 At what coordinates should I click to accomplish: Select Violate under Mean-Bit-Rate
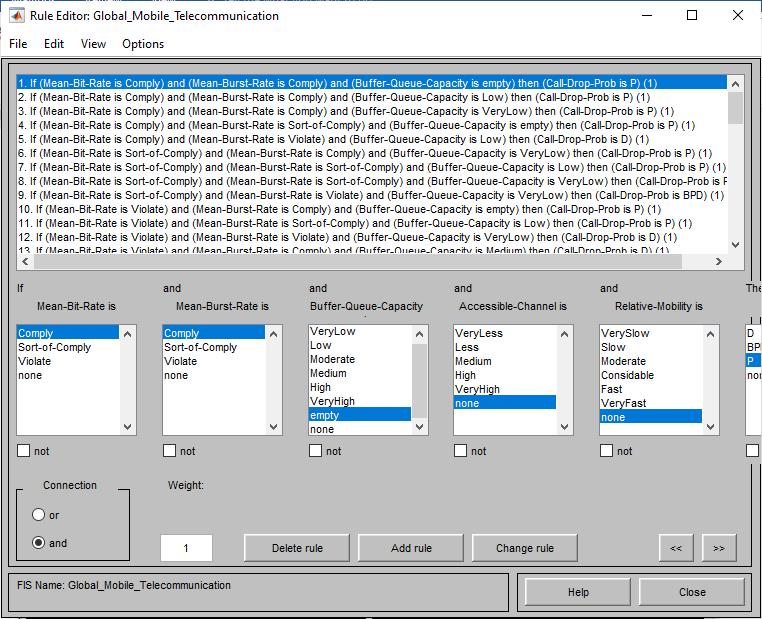click(68, 361)
